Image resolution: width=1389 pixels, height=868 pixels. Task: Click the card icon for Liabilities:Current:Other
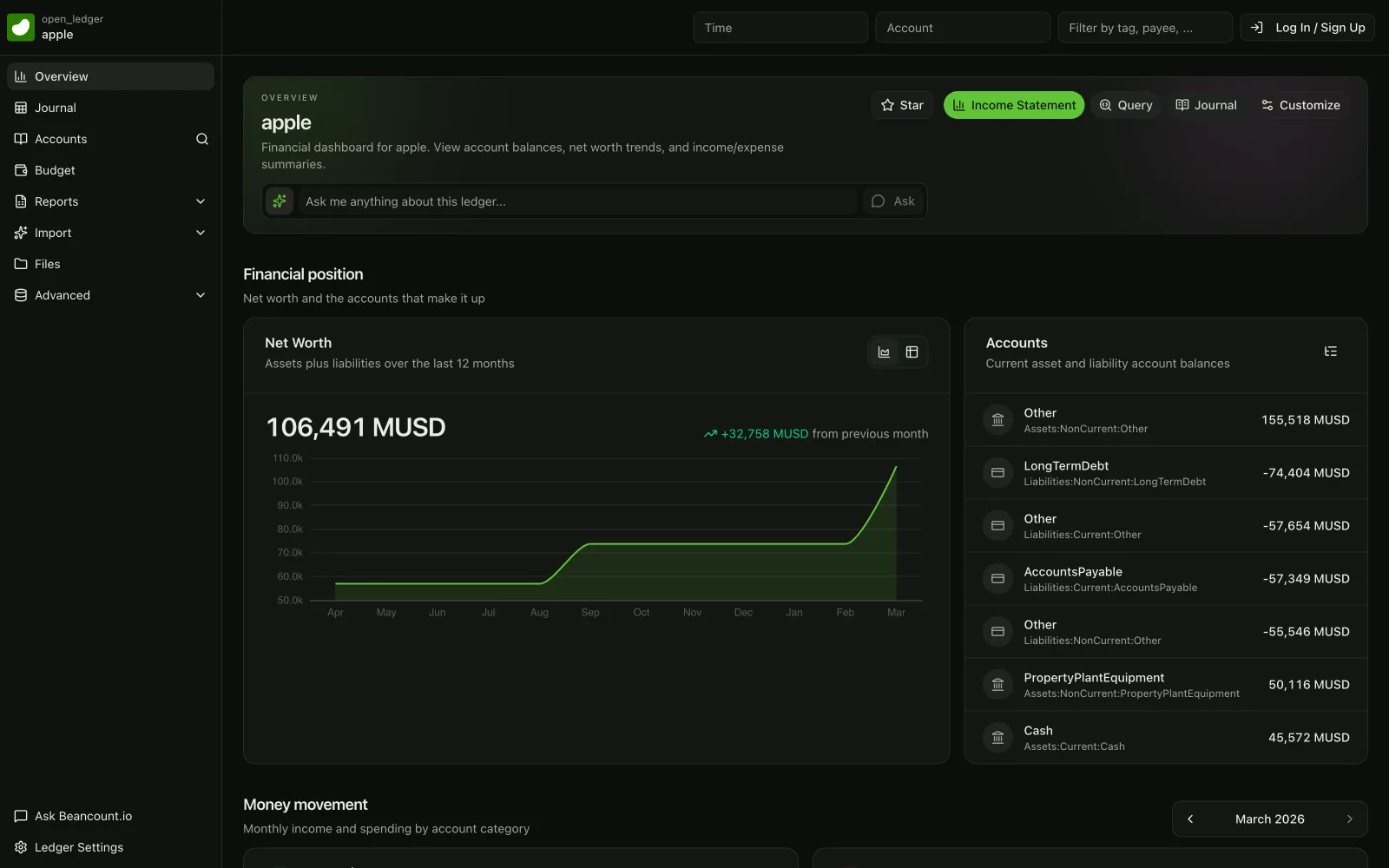(997, 526)
